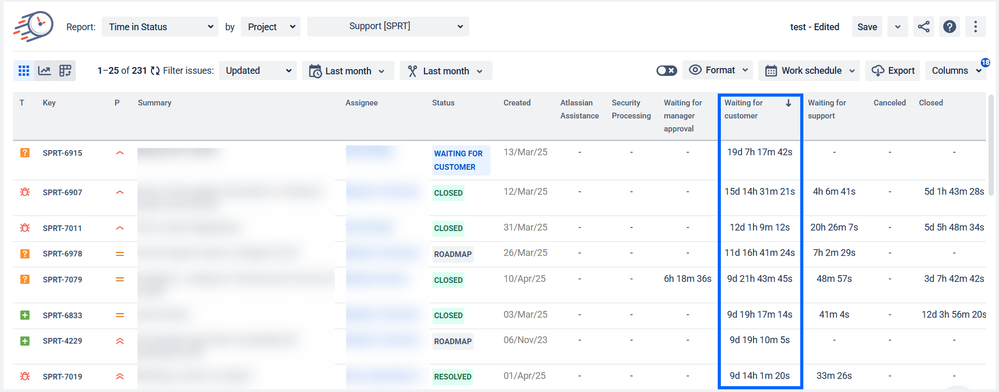Open the Columns dropdown

(x=957, y=71)
